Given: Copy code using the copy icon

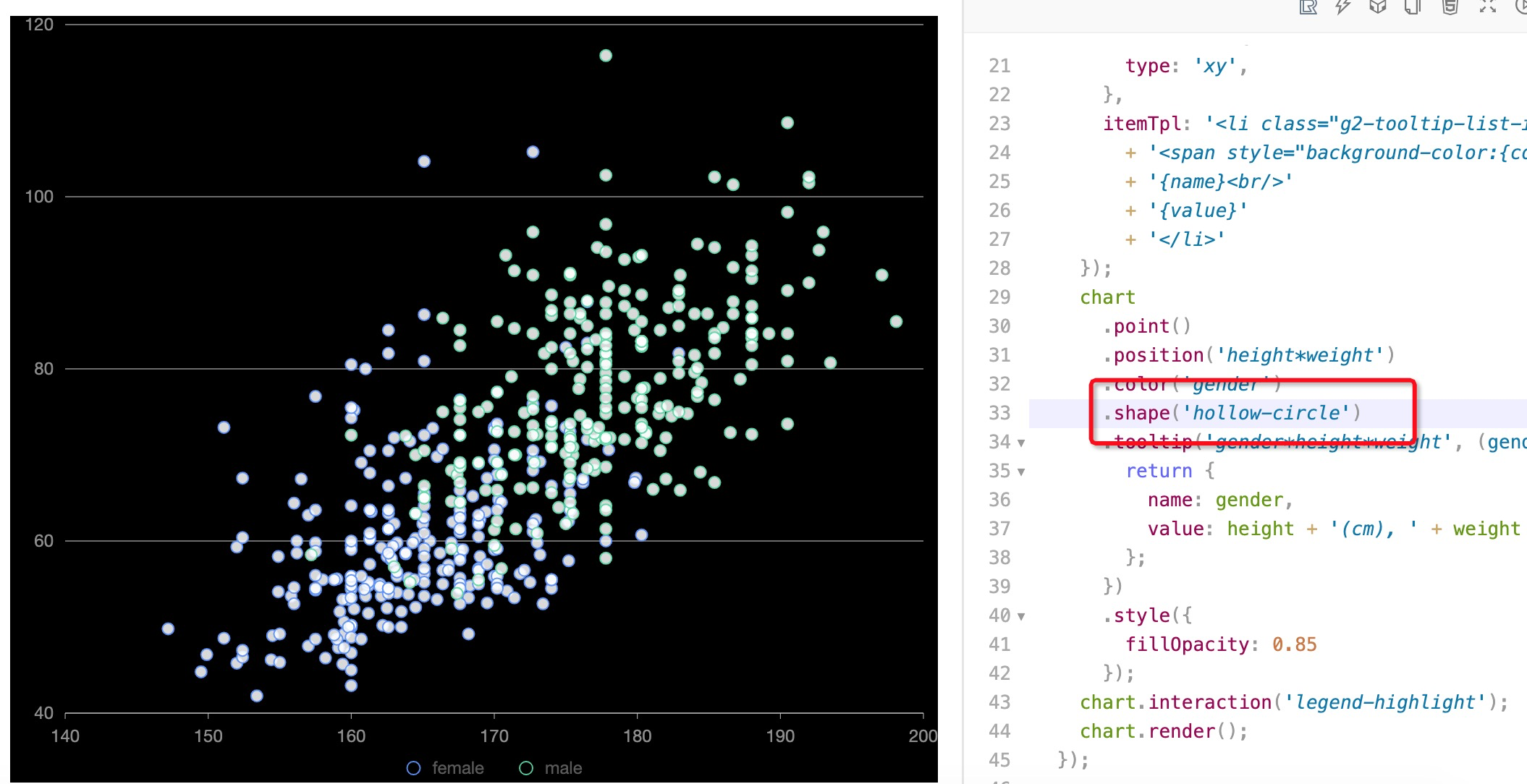Looking at the screenshot, I should click(x=1413, y=7).
